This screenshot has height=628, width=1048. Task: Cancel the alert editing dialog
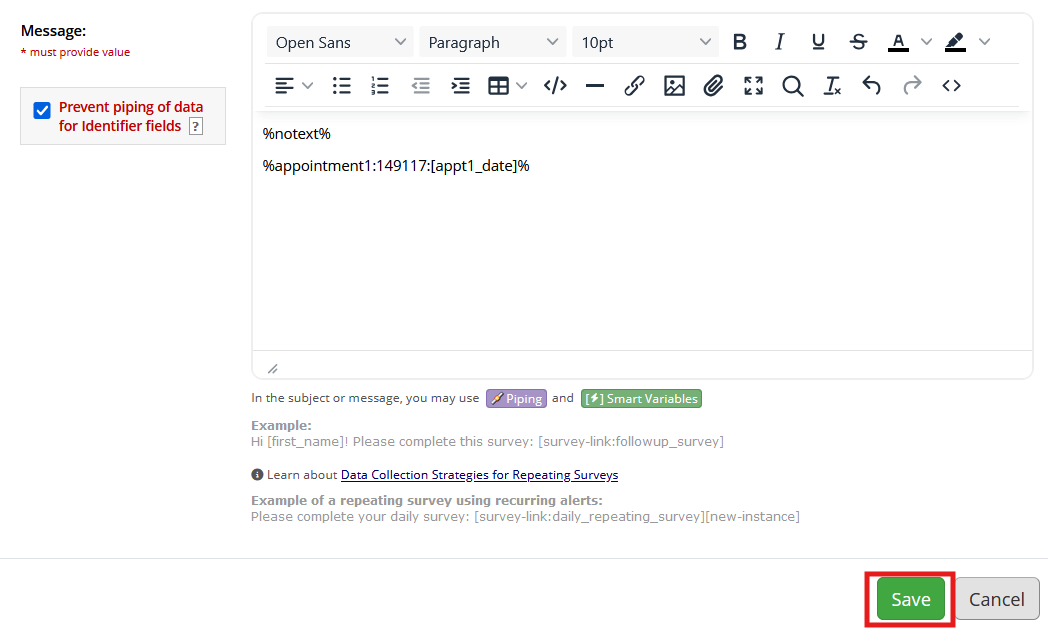997,599
